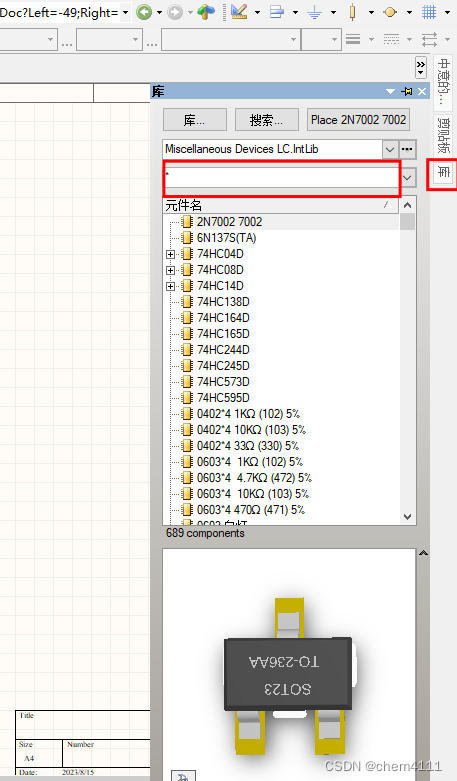The image size is (457, 781).
Task: Select component 74HC245D
Action: [x=223, y=366]
